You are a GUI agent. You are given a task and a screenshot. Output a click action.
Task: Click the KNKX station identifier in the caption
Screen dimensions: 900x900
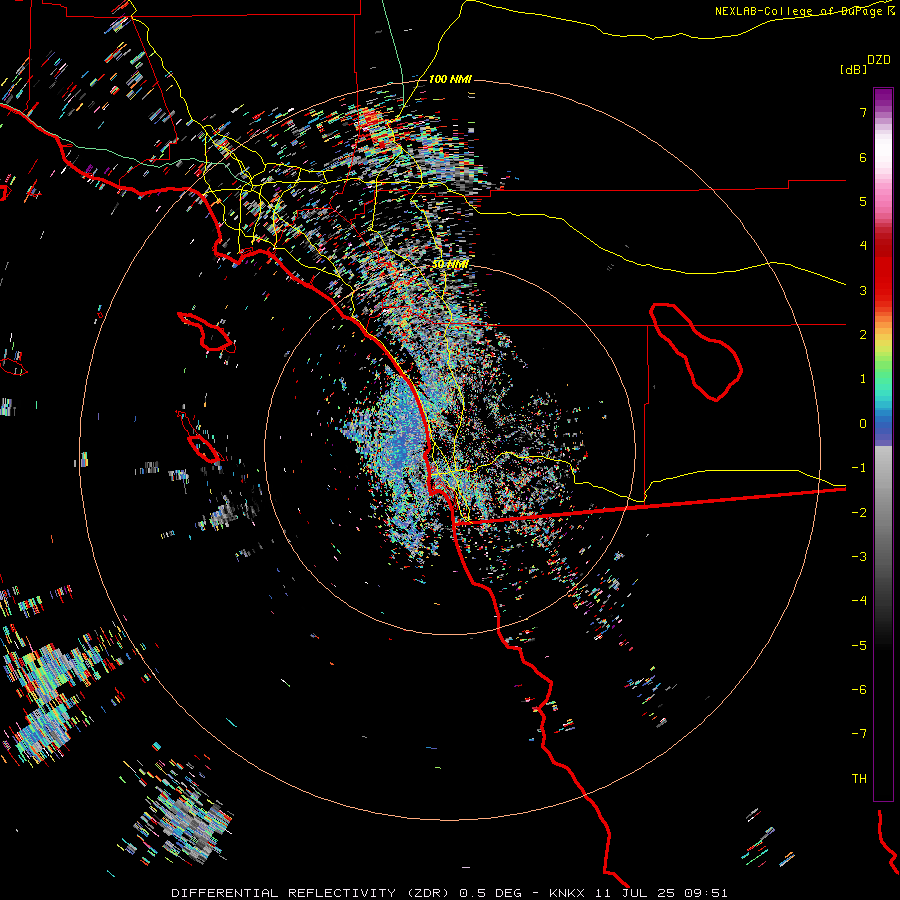pyautogui.click(x=567, y=893)
